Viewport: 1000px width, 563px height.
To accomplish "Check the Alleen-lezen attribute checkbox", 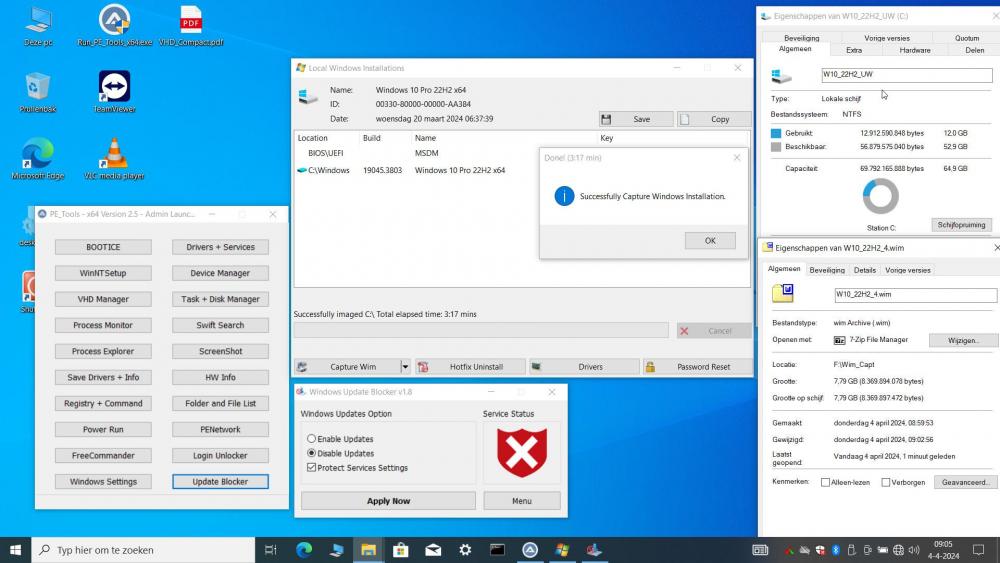I will (825, 482).
